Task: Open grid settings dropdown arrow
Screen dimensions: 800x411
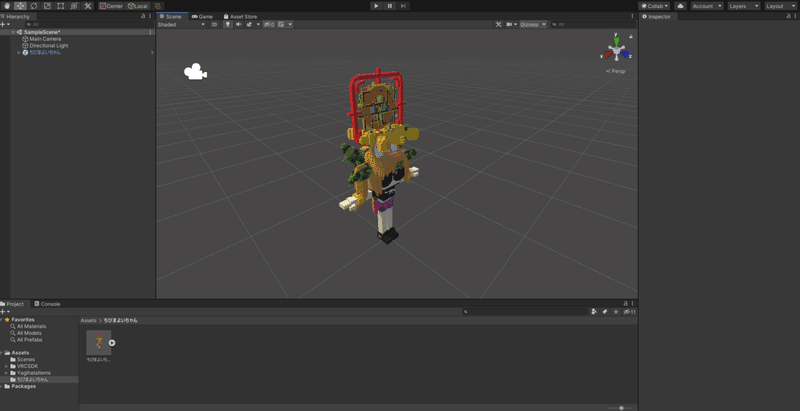Action: (x=290, y=24)
